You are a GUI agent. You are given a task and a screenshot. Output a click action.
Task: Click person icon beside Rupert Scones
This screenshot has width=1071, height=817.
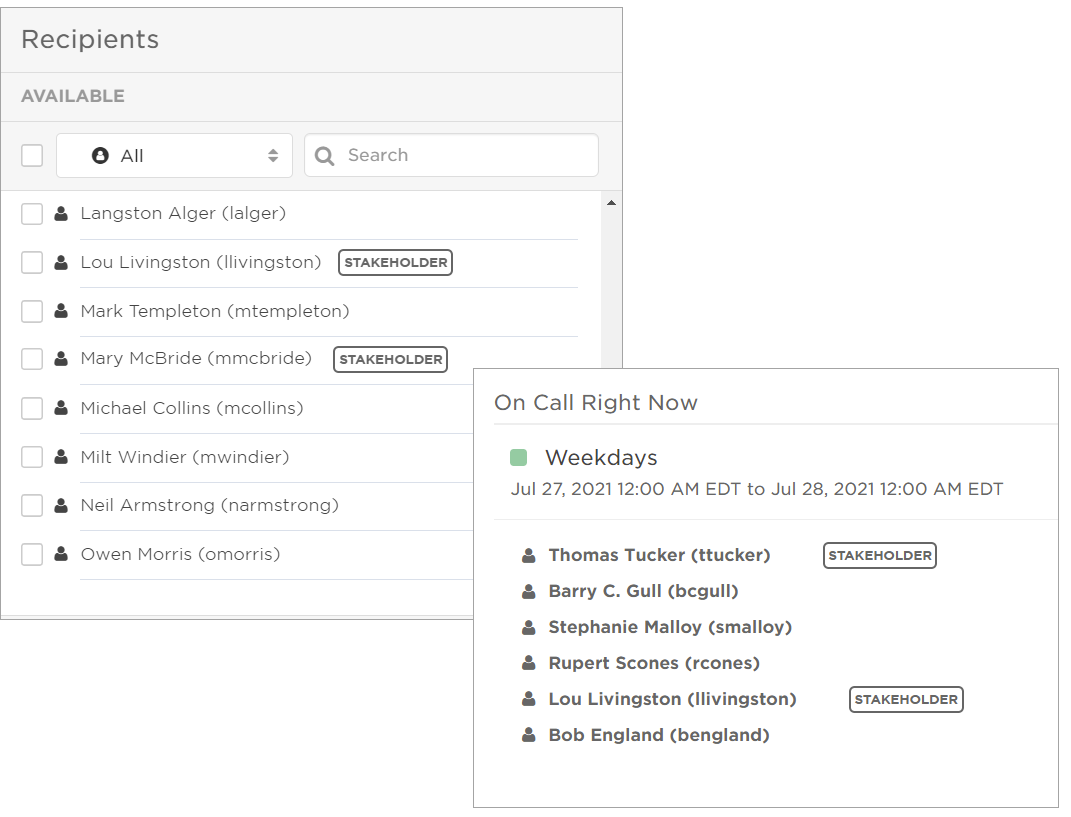(529, 663)
